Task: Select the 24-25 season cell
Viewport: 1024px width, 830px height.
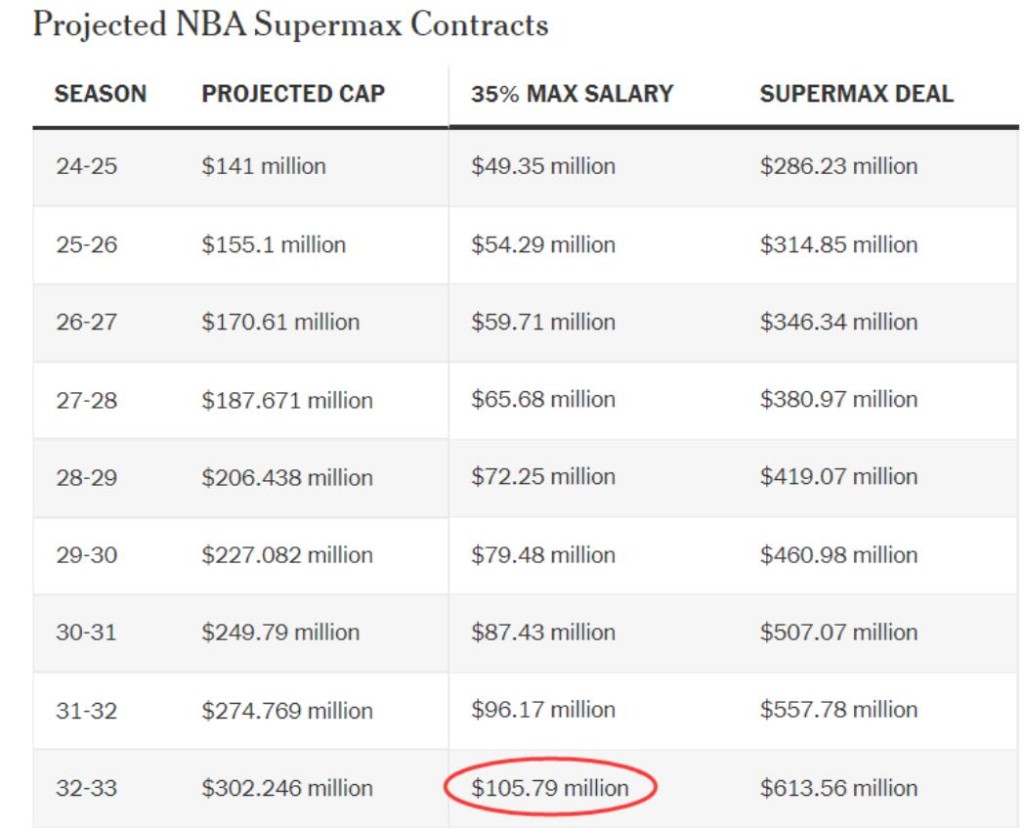Action: (86, 166)
